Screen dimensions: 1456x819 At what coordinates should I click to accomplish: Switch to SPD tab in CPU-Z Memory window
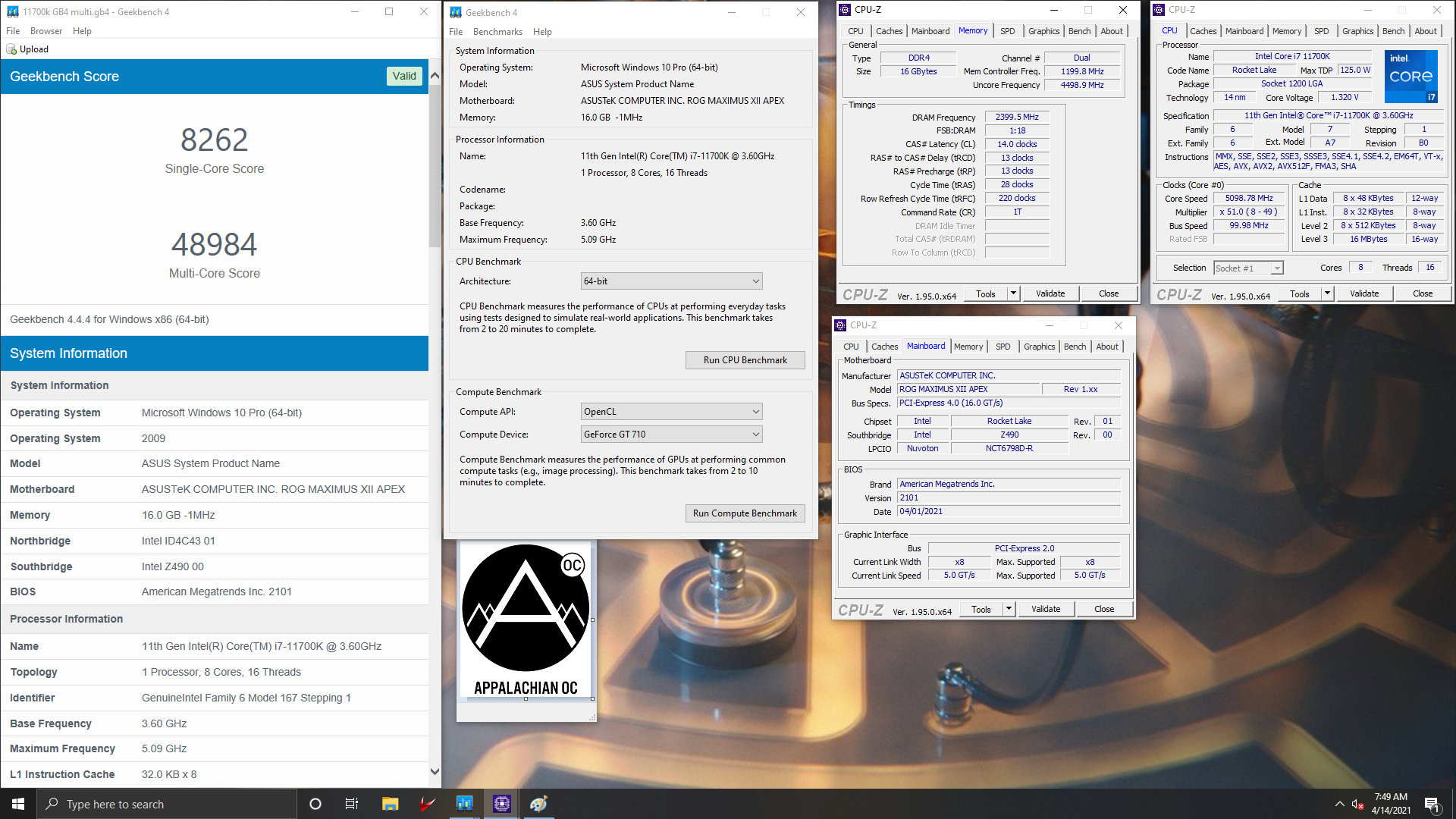click(x=1007, y=31)
